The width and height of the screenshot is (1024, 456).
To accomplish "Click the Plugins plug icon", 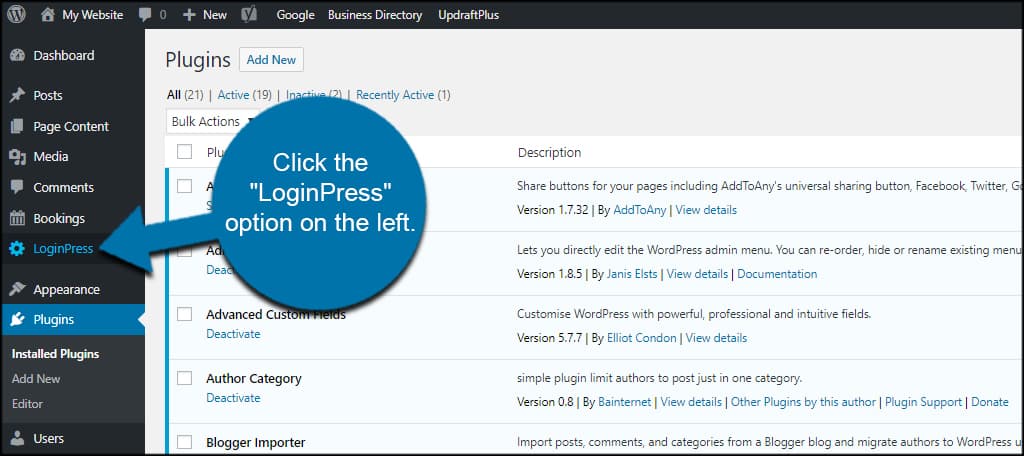I will click(18, 319).
